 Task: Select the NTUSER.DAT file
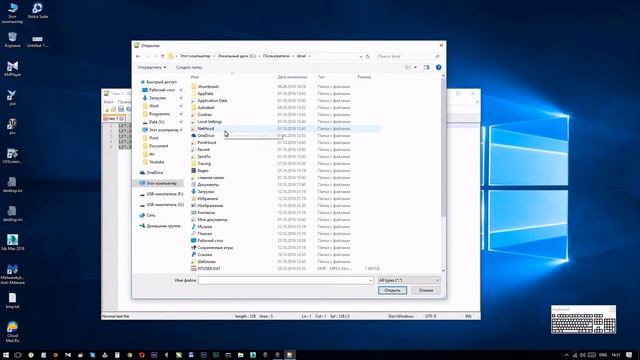coord(206,269)
